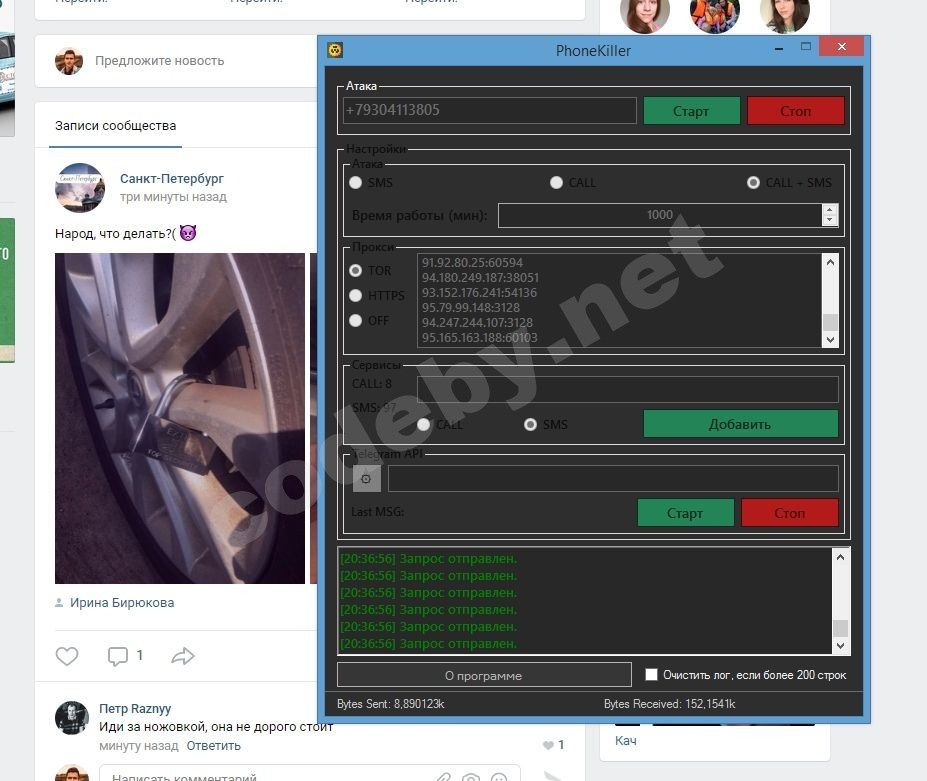Click Добавить to add service
The height and width of the screenshot is (781, 927).
[740, 424]
